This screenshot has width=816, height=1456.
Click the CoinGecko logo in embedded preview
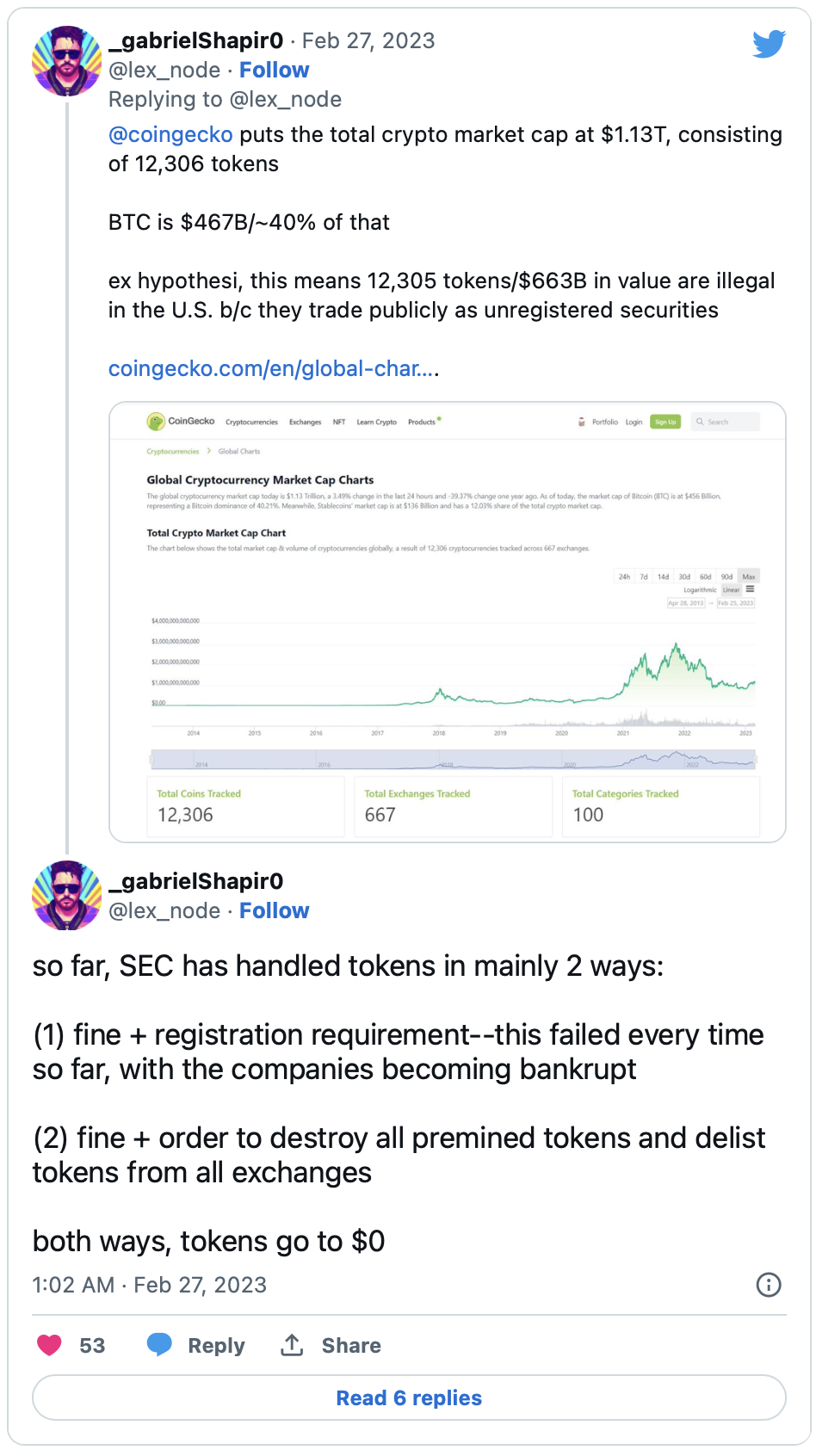point(181,422)
